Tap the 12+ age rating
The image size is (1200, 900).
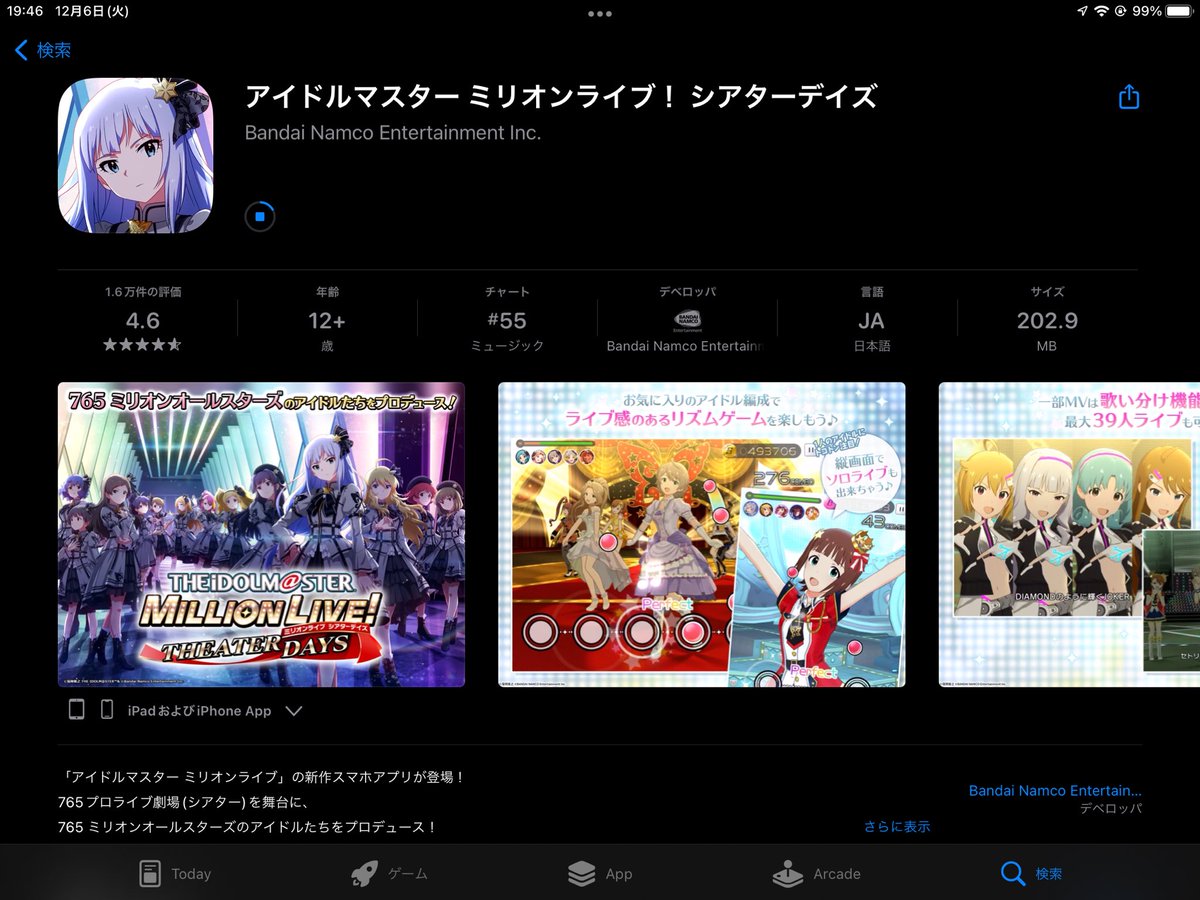[x=327, y=320]
